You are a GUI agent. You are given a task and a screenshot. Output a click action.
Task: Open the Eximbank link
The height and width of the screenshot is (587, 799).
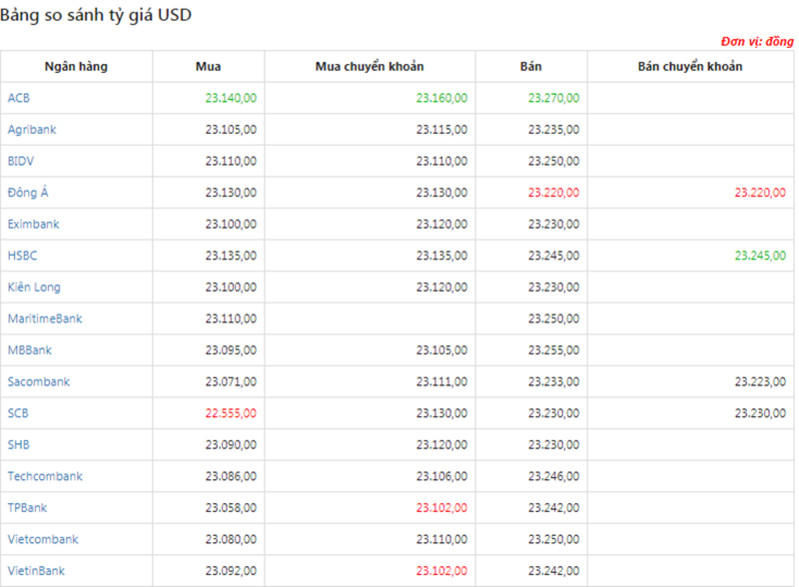point(33,224)
